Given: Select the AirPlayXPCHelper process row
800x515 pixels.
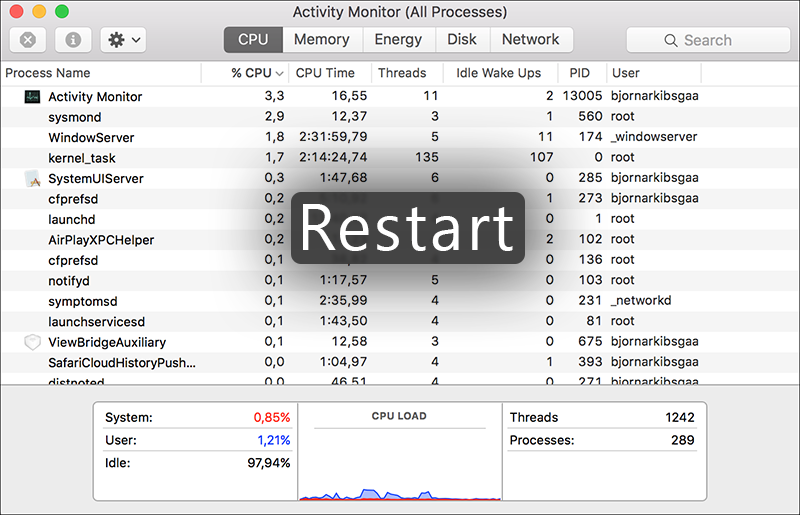Looking at the screenshot, I should click(x=400, y=240).
